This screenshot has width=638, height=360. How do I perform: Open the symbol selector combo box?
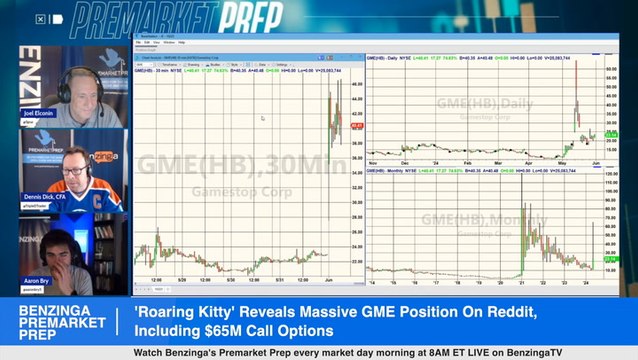[144, 65]
